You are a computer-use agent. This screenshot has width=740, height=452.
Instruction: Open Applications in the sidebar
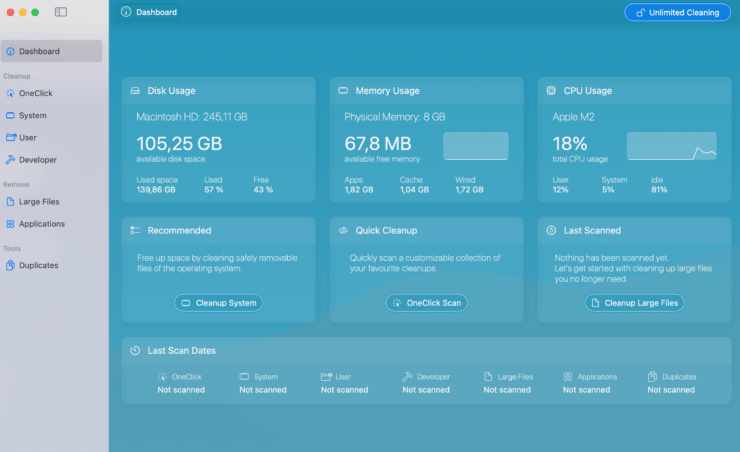(42, 223)
